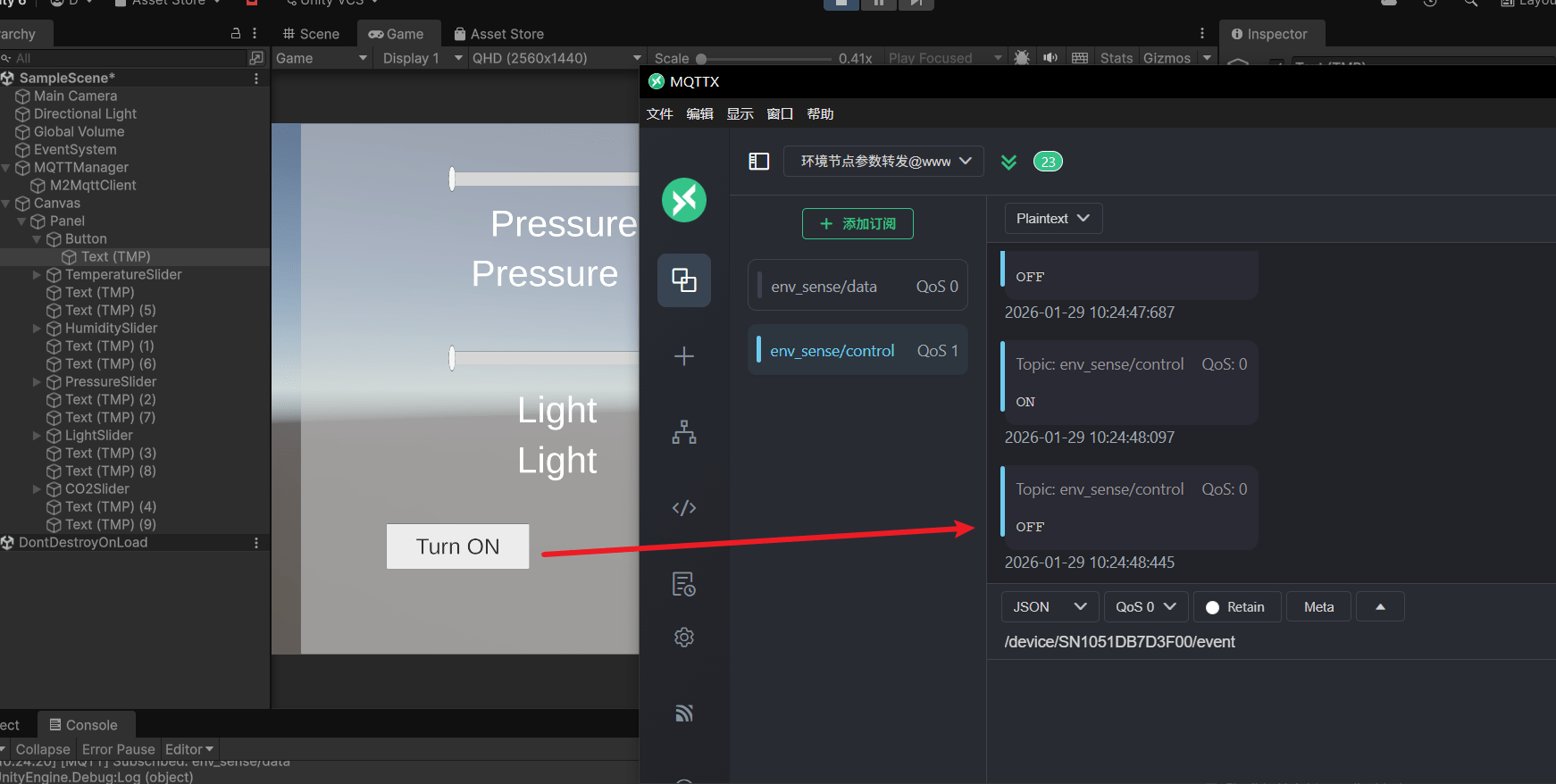
Task: Open the QoS 0 publish dropdown
Action: click(1145, 607)
